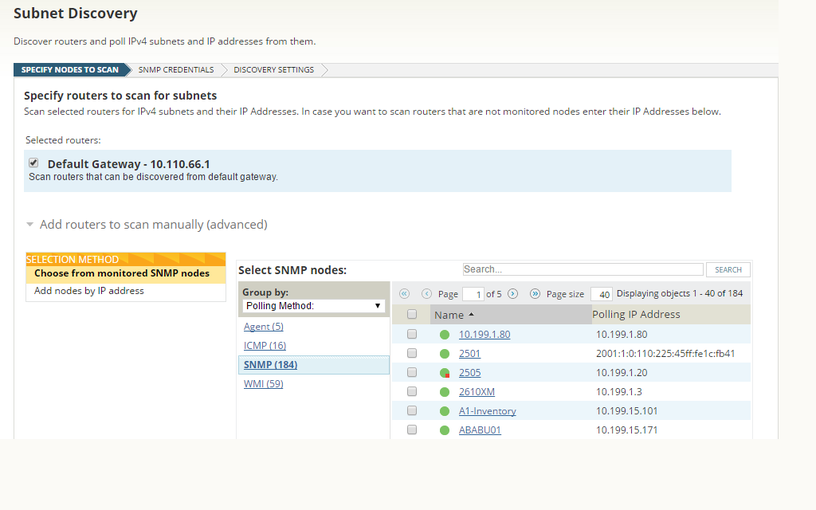The height and width of the screenshot is (510, 816).
Task: Click the status icon of node 2610XM
Action: tap(444, 392)
